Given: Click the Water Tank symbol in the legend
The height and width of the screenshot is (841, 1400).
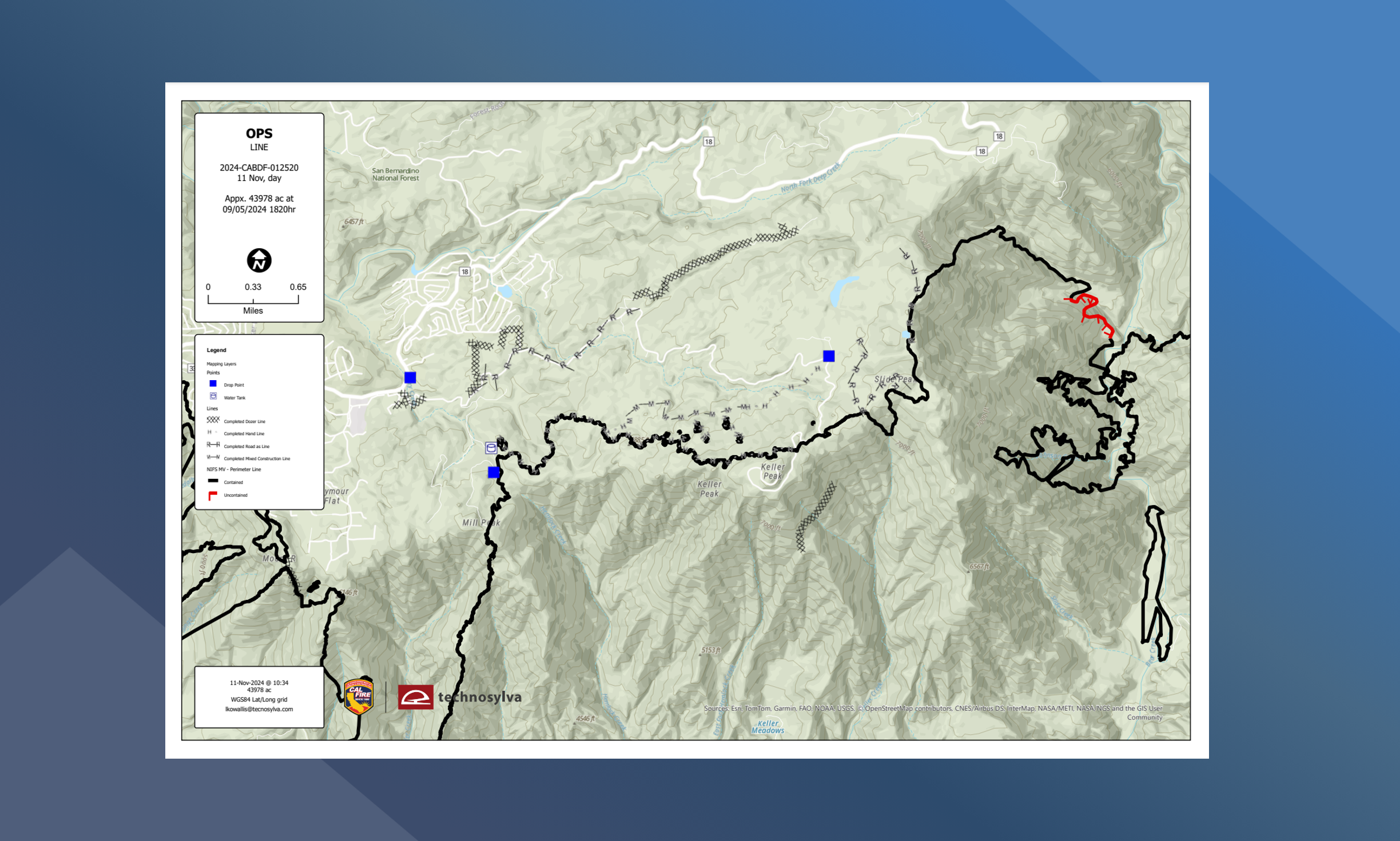Looking at the screenshot, I should tap(213, 397).
